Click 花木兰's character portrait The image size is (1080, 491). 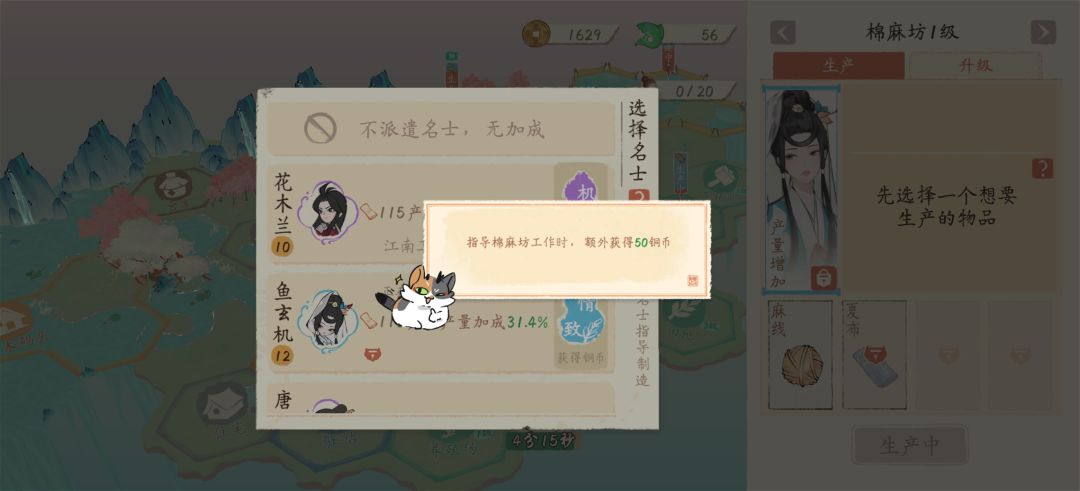tap(328, 212)
